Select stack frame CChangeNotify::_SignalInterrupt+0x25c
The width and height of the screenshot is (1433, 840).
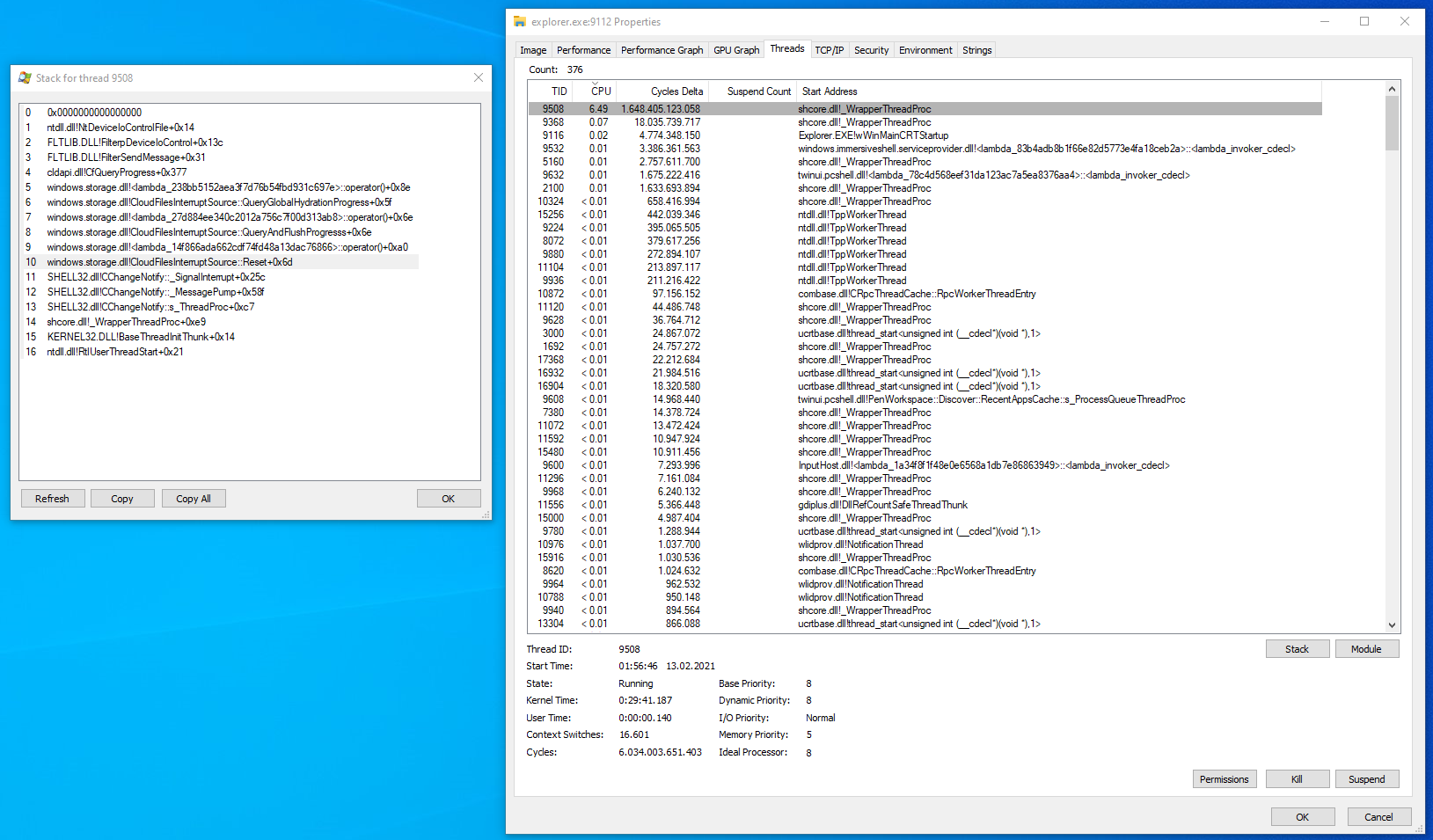(x=220, y=277)
